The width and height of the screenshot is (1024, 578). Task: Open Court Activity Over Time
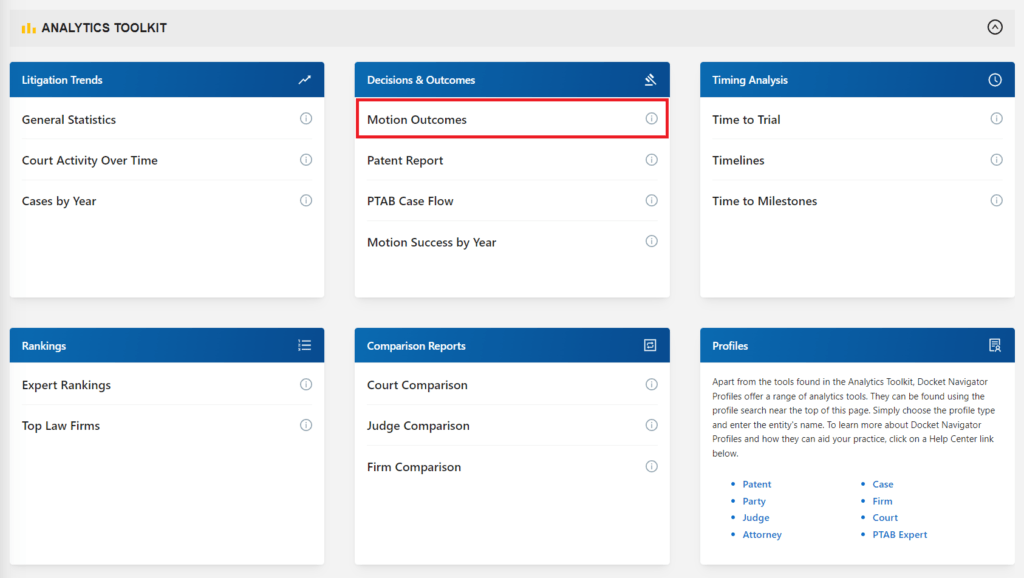(x=89, y=160)
